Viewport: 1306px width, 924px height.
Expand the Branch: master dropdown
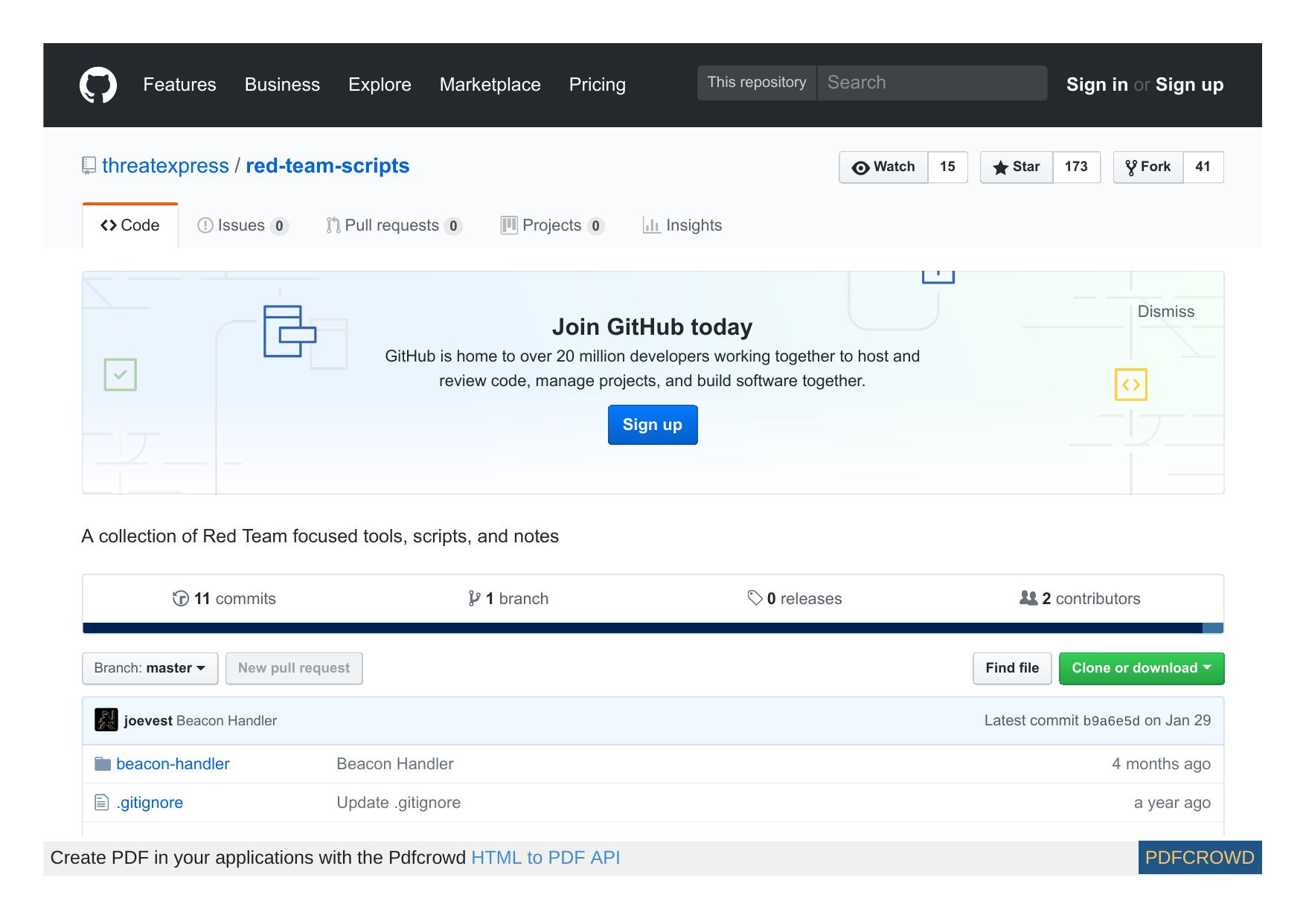pos(149,667)
